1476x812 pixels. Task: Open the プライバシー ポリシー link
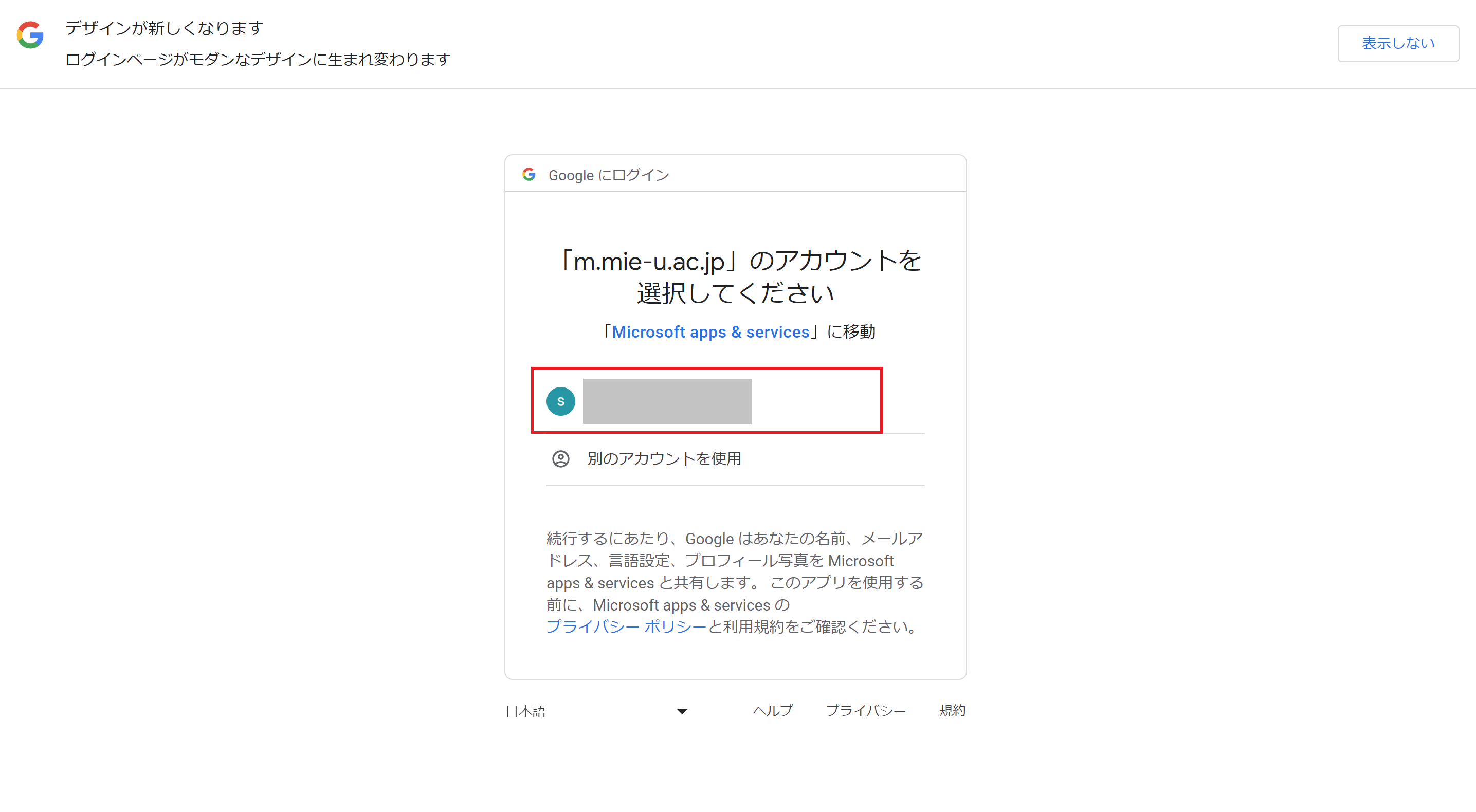click(x=626, y=627)
